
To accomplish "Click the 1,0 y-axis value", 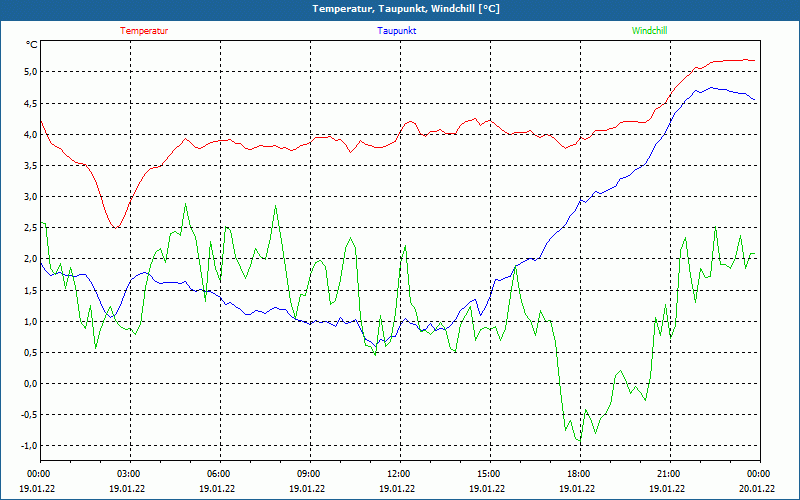I will [31, 322].
